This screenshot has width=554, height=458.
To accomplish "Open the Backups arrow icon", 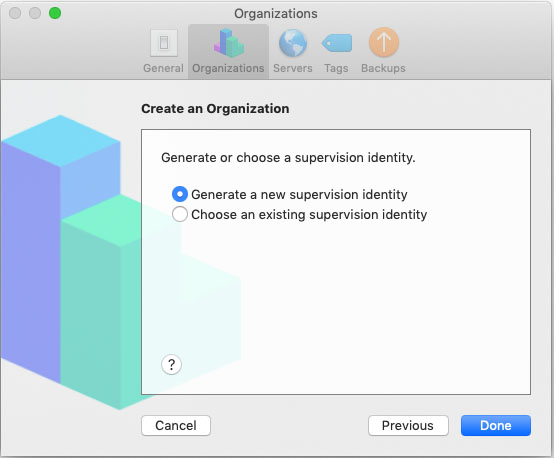I will tap(384, 42).
